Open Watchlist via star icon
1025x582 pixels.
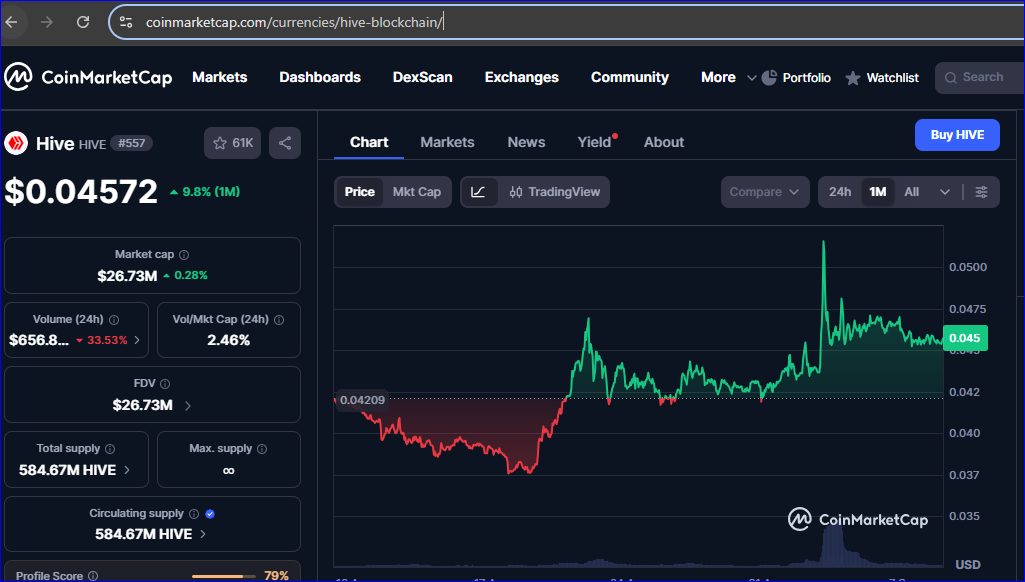click(x=852, y=78)
